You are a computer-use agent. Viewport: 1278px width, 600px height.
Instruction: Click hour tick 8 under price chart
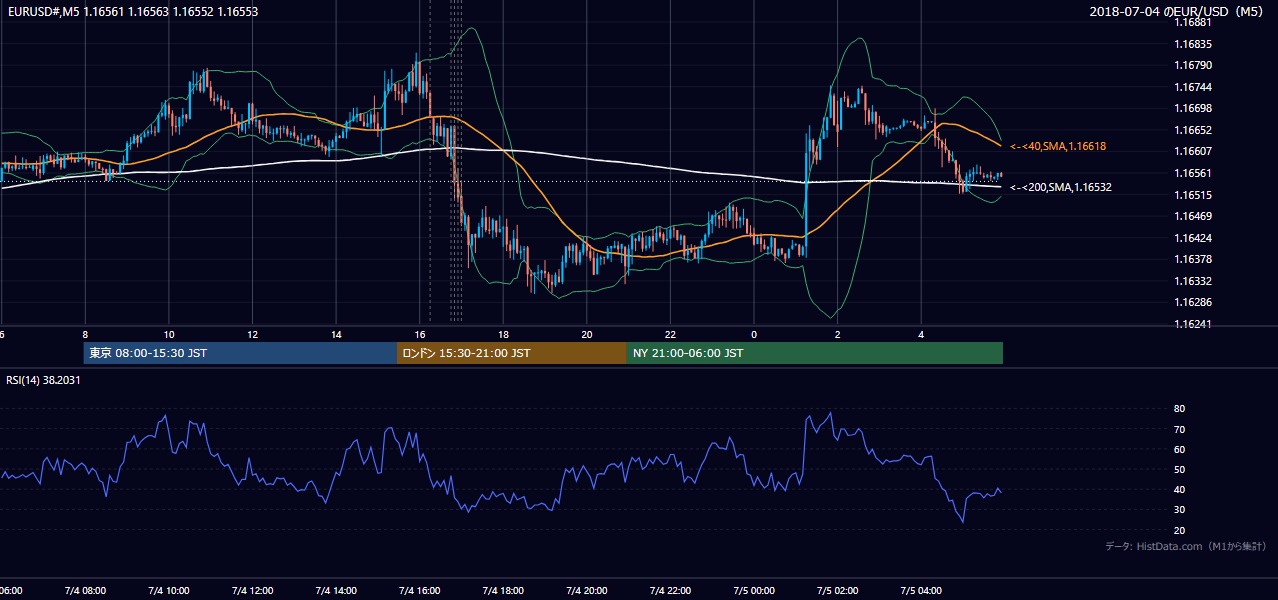[85, 334]
